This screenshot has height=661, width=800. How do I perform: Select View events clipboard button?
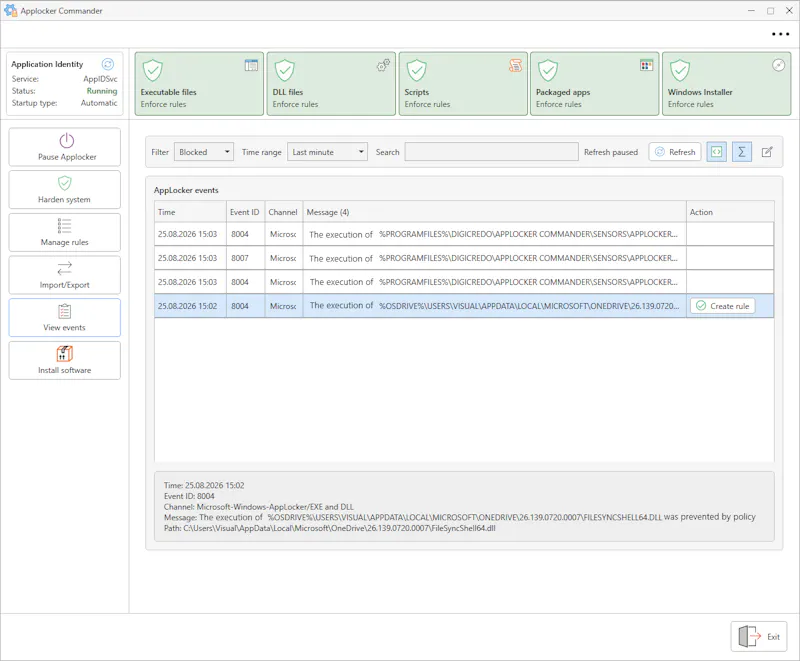[x=65, y=318]
